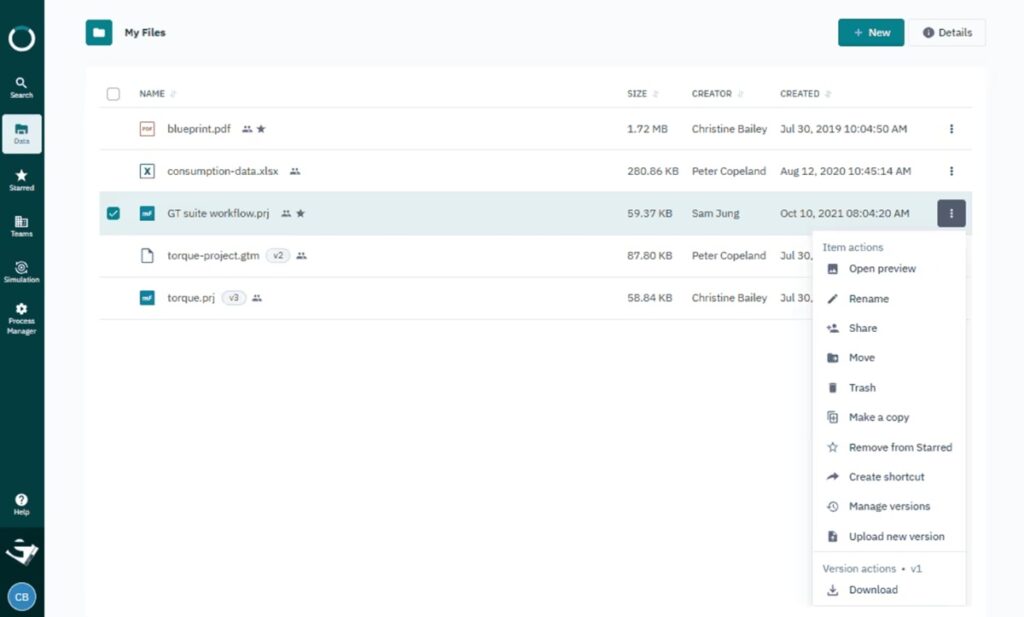1024x617 pixels.
Task: Open torque-project.gtm file name
Action: tap(213, 255)
